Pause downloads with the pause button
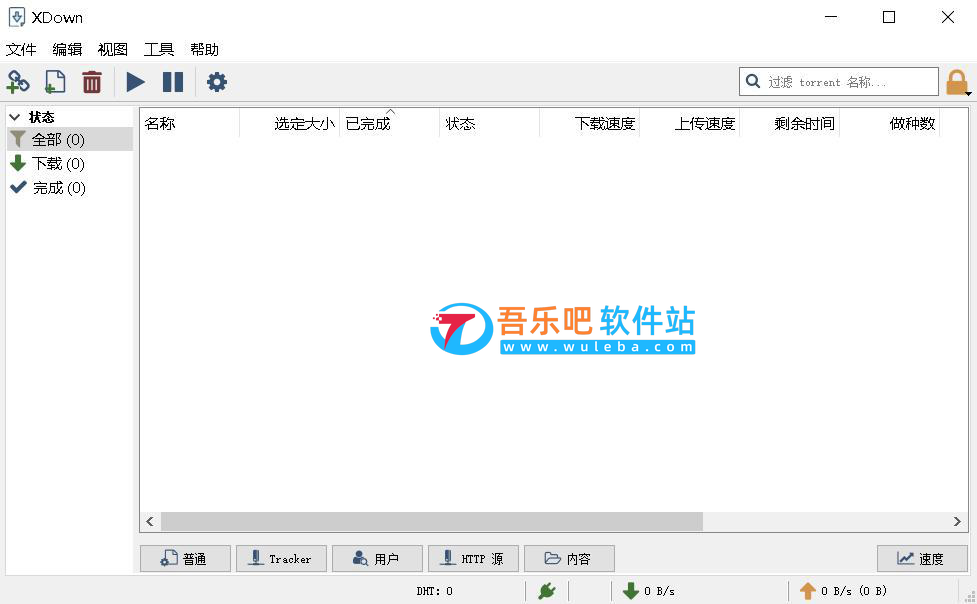The image size is (977, 604). pyautogui.click(x=173, y=82)
